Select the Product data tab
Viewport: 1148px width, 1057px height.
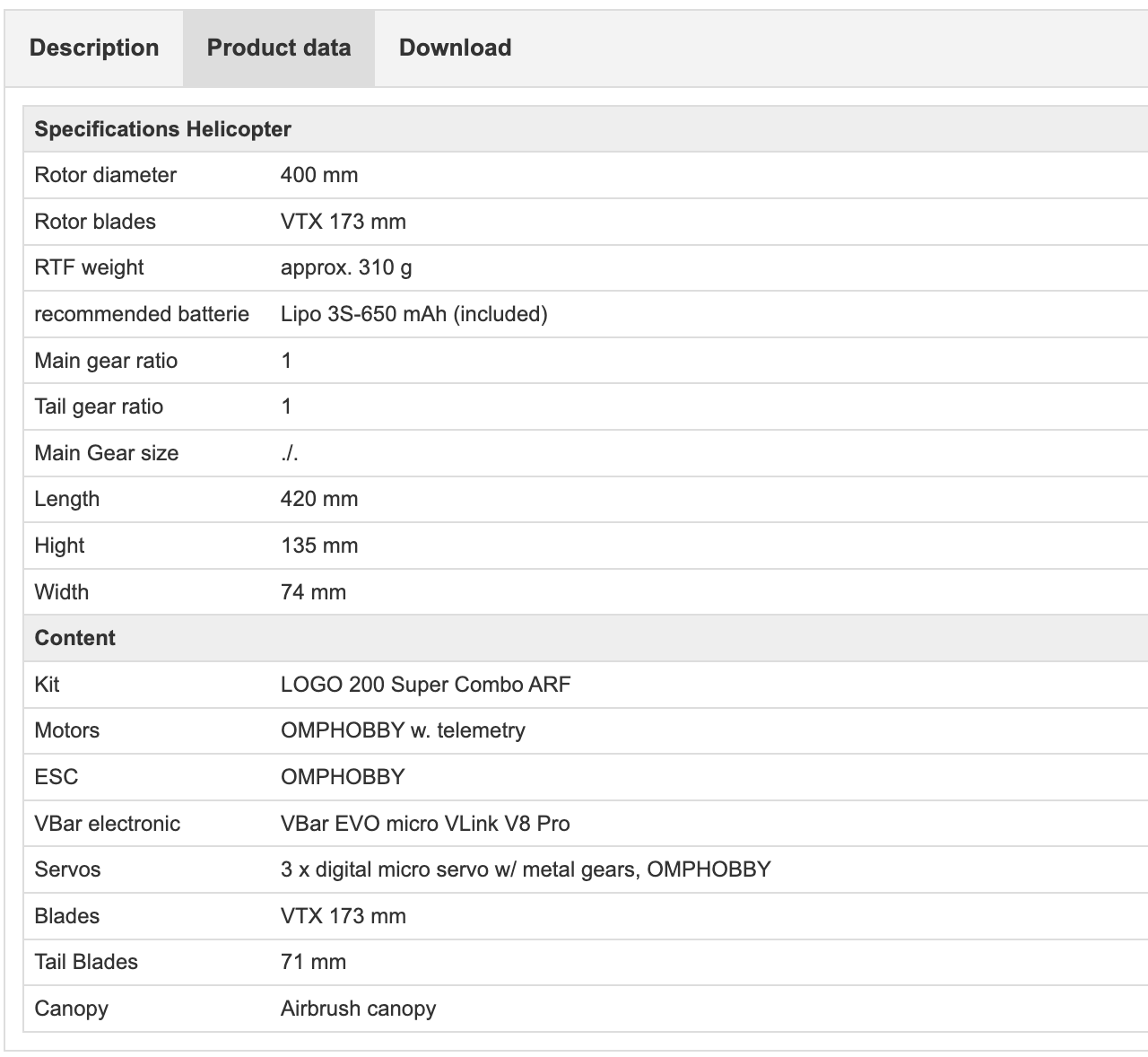tap(279, 48)
